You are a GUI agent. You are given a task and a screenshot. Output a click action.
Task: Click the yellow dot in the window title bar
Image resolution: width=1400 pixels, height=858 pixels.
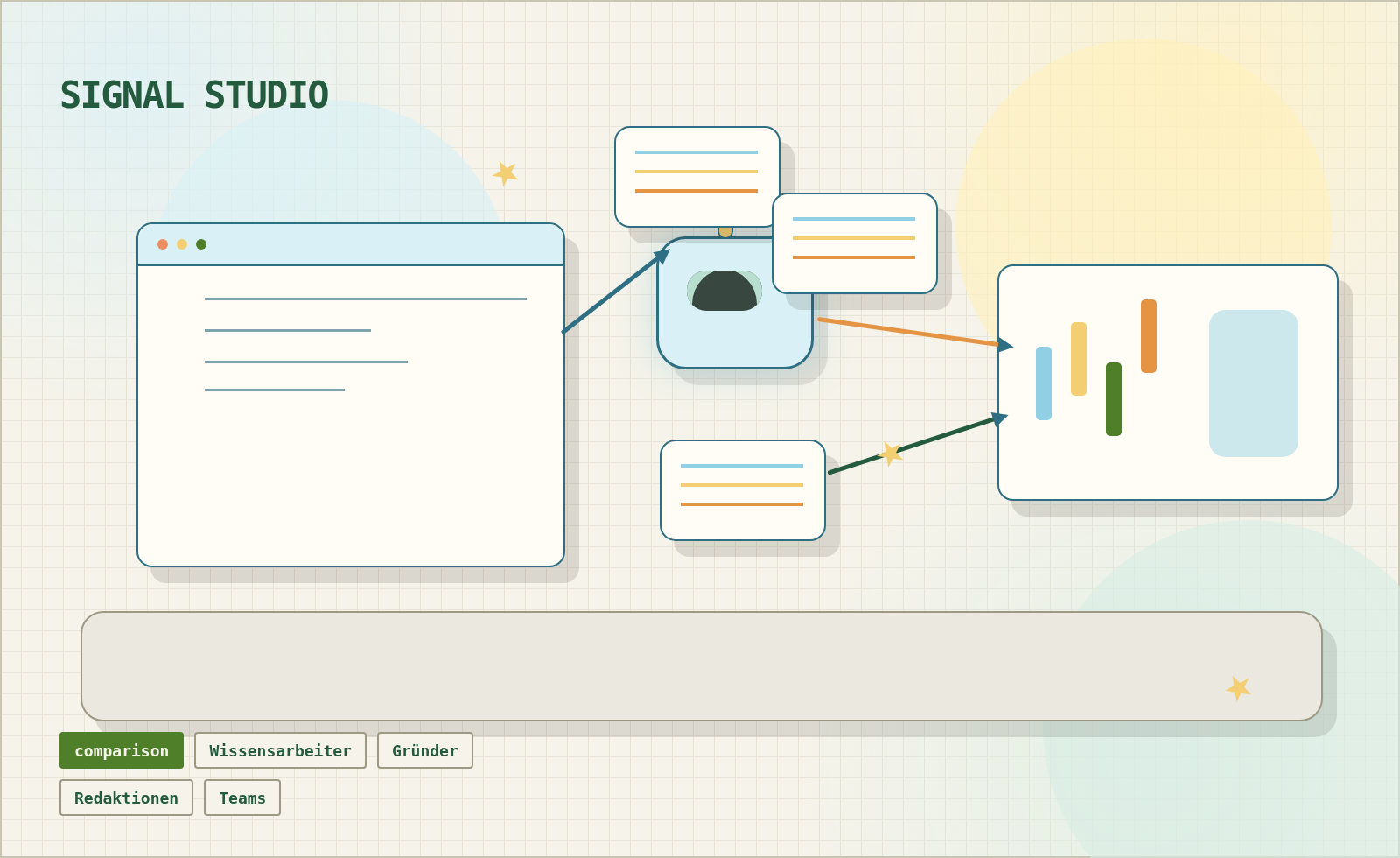pyautogui.click(x=182, y=244)
